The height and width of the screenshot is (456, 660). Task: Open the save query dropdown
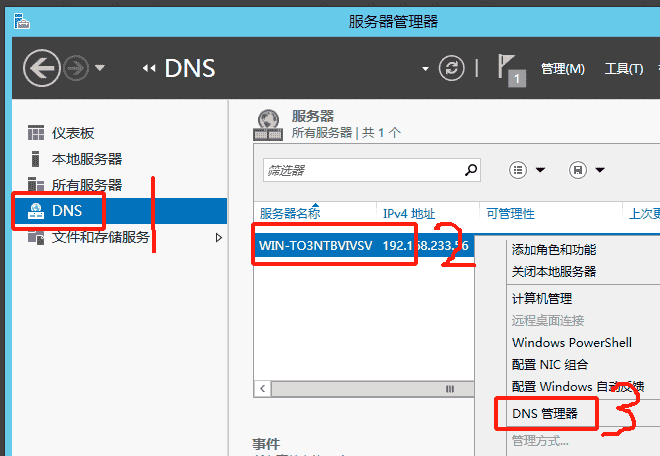[587, 170]
